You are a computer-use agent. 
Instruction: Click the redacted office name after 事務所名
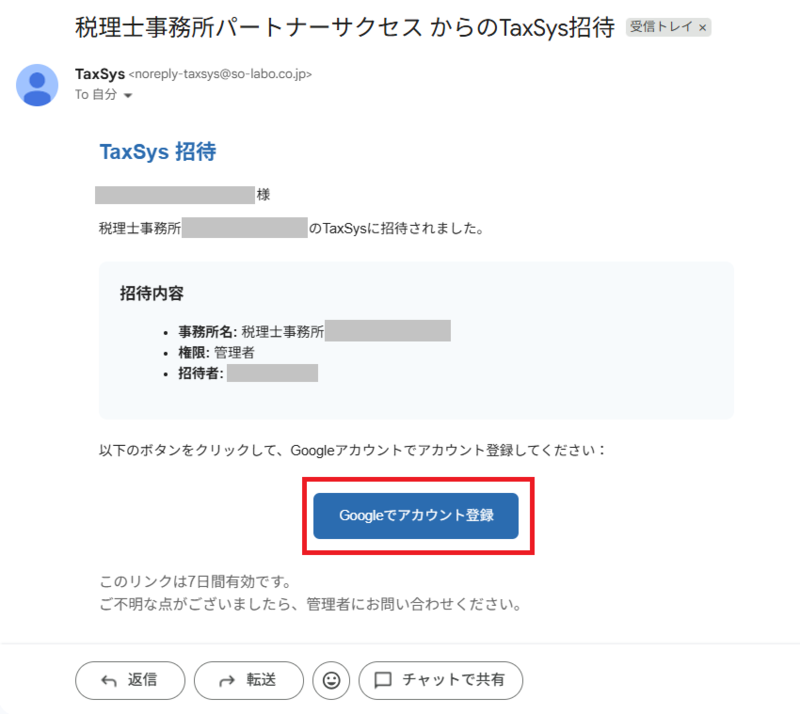388,331
